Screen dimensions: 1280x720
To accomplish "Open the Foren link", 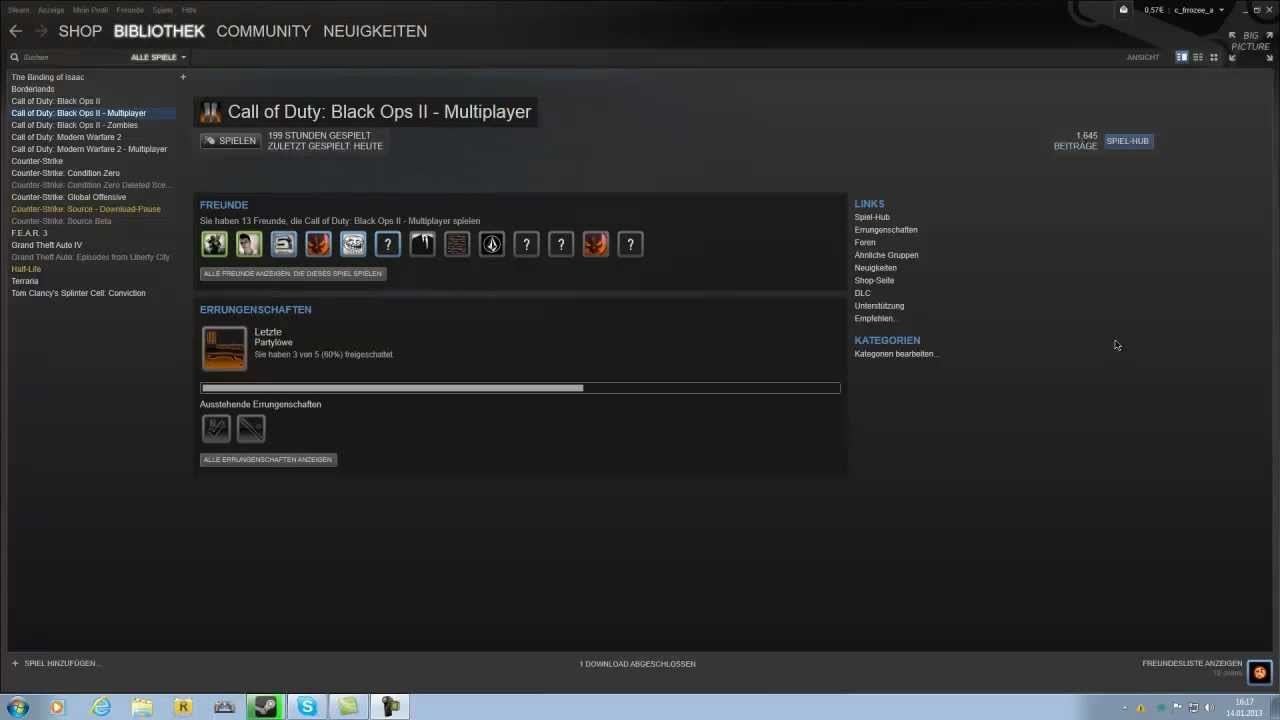I will tap(865, 242).
